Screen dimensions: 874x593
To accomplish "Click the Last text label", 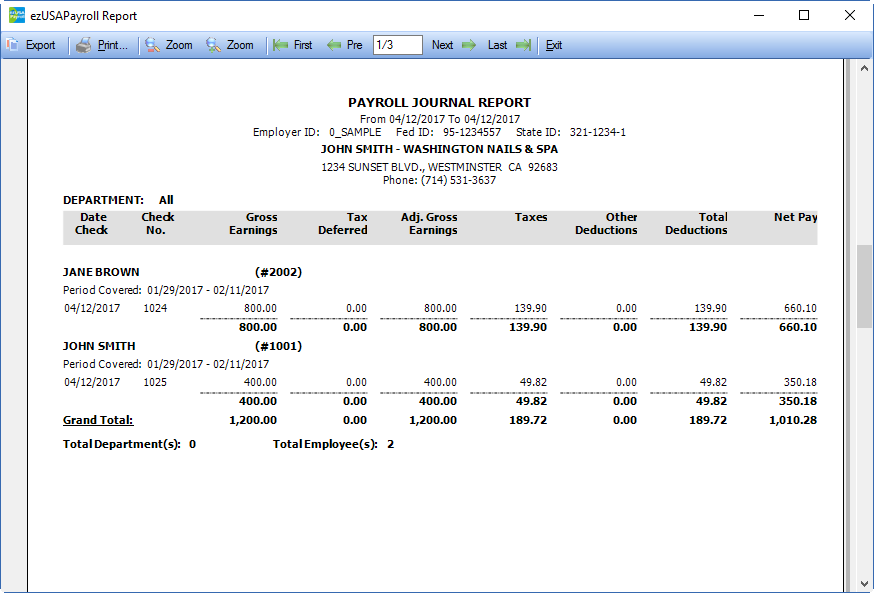I will point(497,45).
